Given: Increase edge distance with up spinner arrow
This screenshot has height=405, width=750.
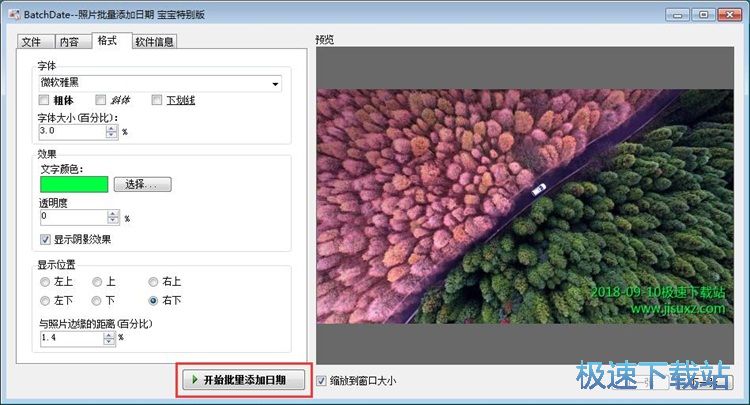Looking at the screenshot, I should (110, 335).
